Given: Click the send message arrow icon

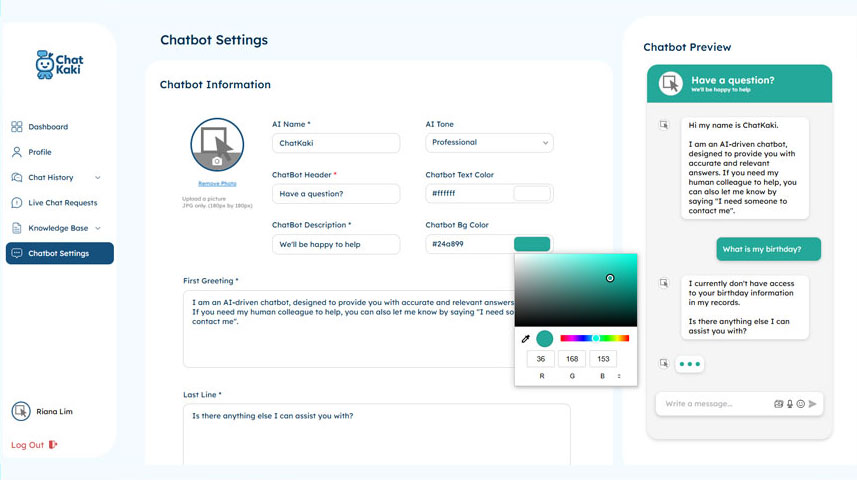Looking at the screenshot, I should (813, 404).
